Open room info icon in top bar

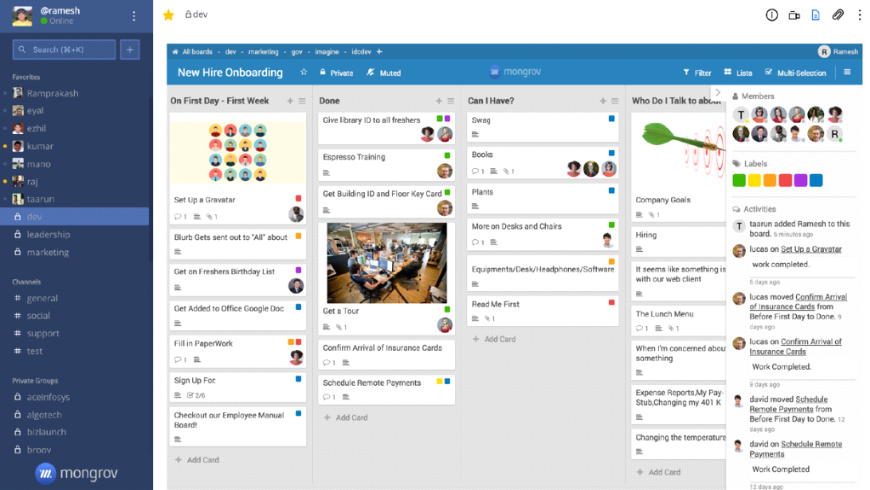tap(771, 15)
